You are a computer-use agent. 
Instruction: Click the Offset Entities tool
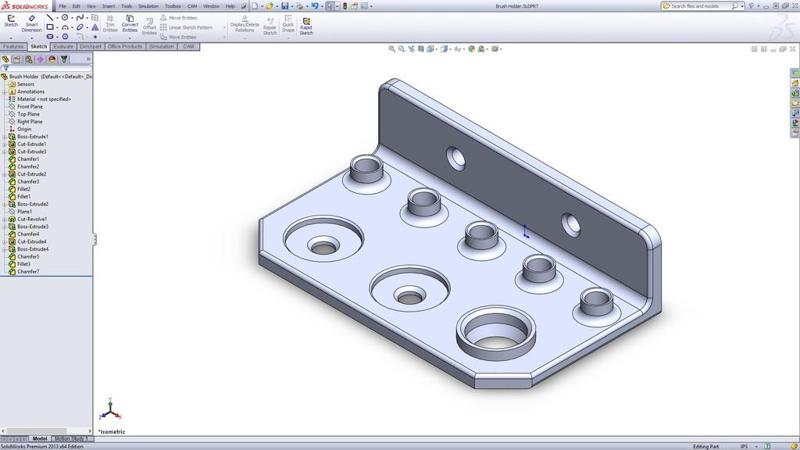149,27
